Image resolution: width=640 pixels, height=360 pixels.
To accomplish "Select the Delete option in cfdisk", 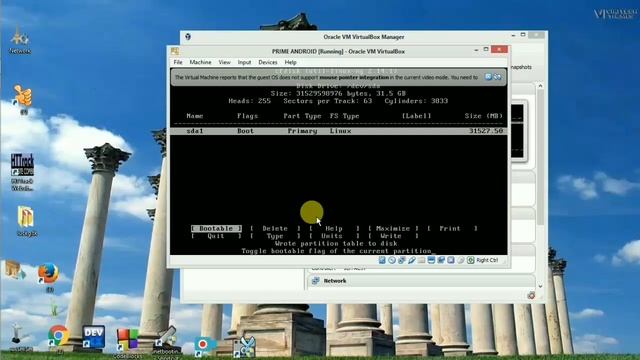I will pos(275,229).
